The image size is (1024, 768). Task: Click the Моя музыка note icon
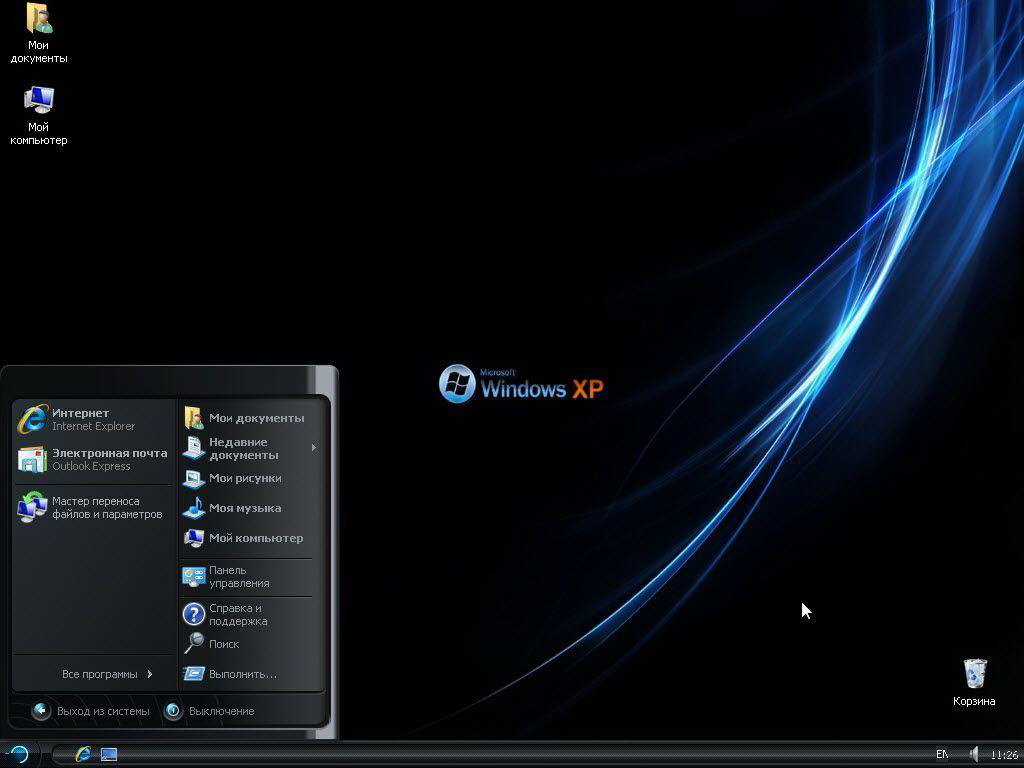[x=193, y=508]
